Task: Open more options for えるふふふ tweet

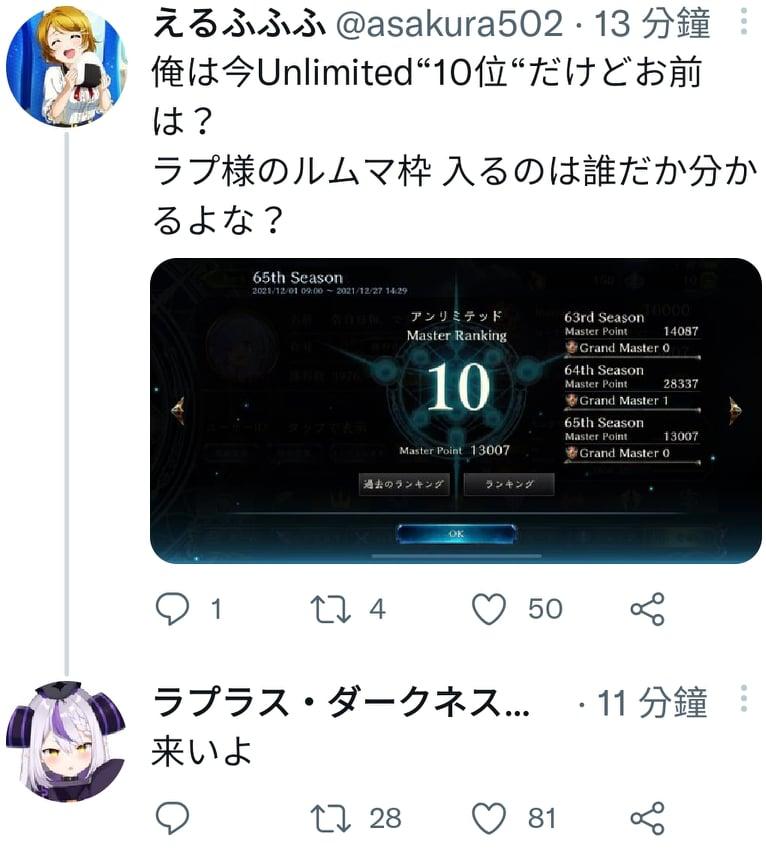Action: [x=744, y=22]
